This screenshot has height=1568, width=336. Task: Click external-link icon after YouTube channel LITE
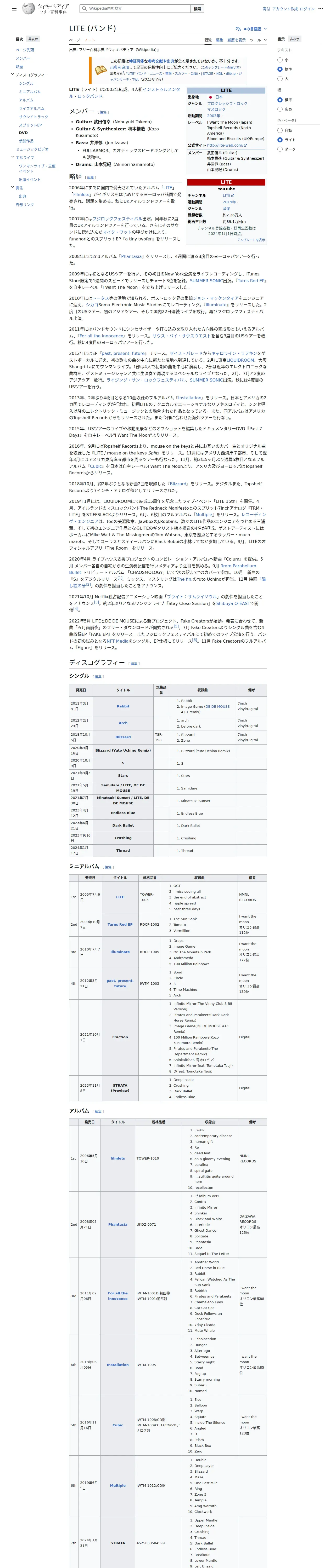coord(232,195)
